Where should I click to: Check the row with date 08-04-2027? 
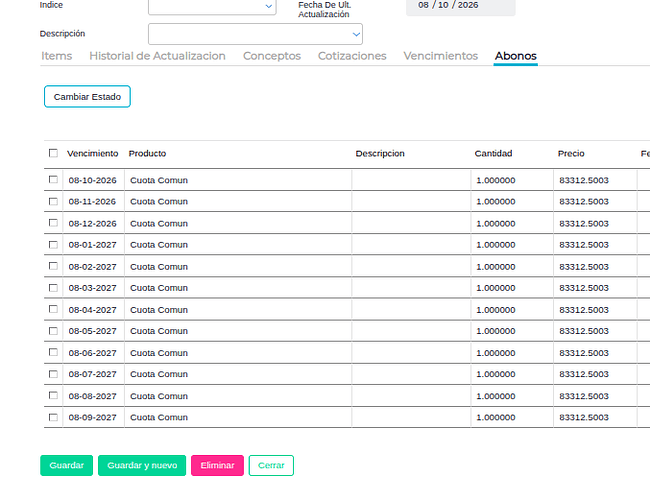(53, 309)
